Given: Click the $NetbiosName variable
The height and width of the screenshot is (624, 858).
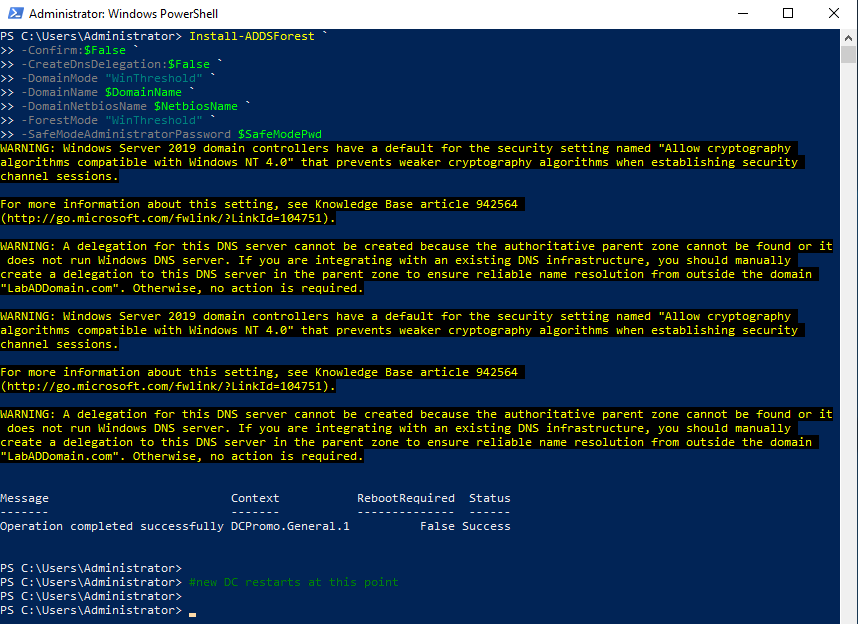Looking at the screenshot, I should (195, 106).
